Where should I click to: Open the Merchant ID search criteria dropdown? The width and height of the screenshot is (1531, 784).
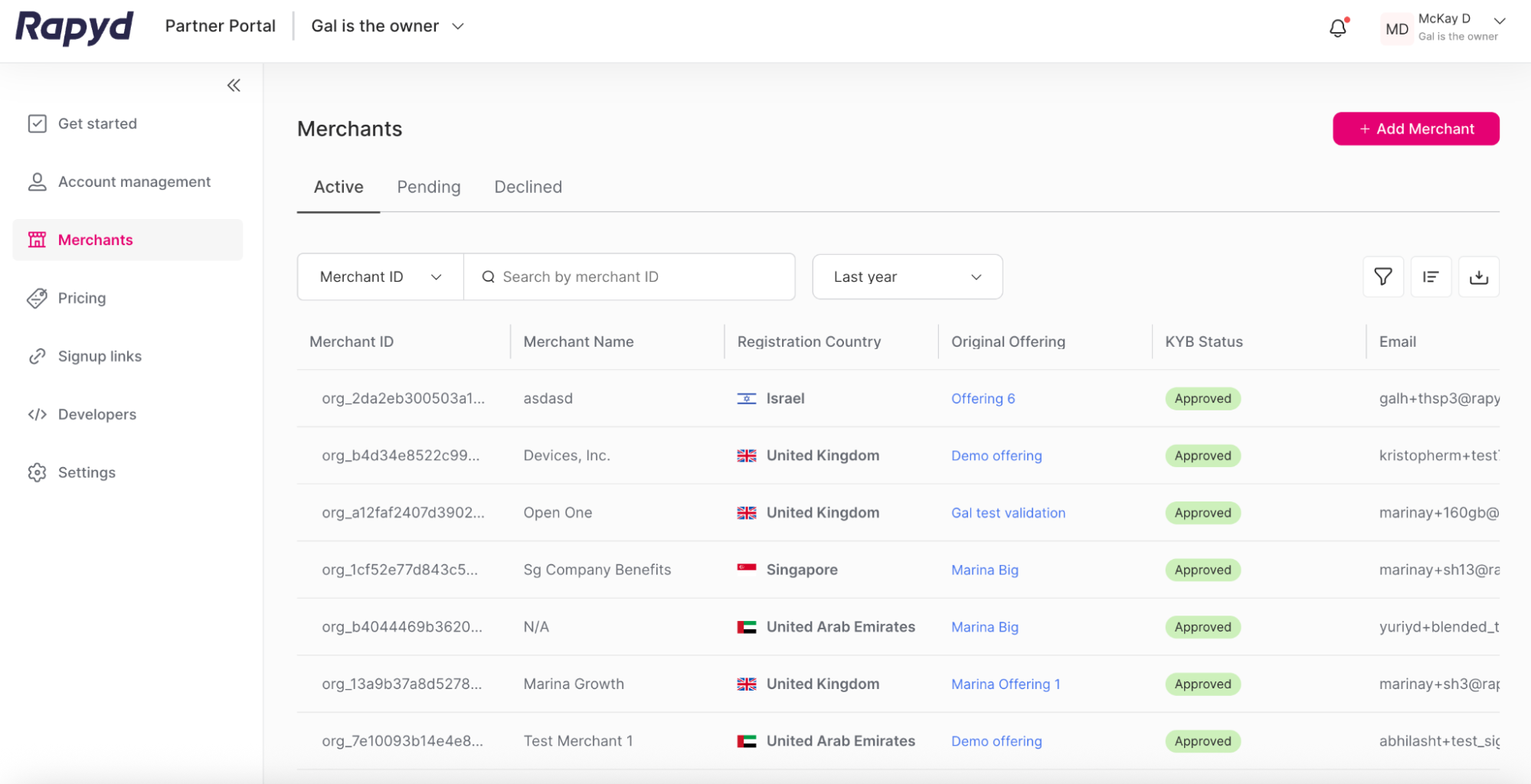tap(379, 276)
